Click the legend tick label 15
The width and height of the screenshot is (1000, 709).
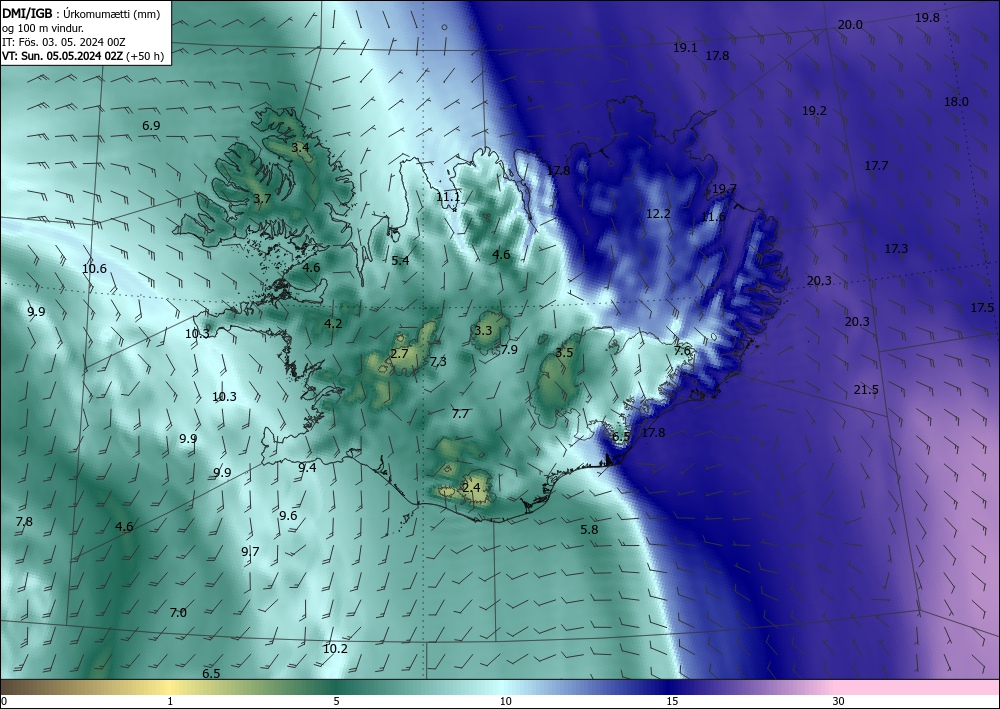(x=672, y=701)
